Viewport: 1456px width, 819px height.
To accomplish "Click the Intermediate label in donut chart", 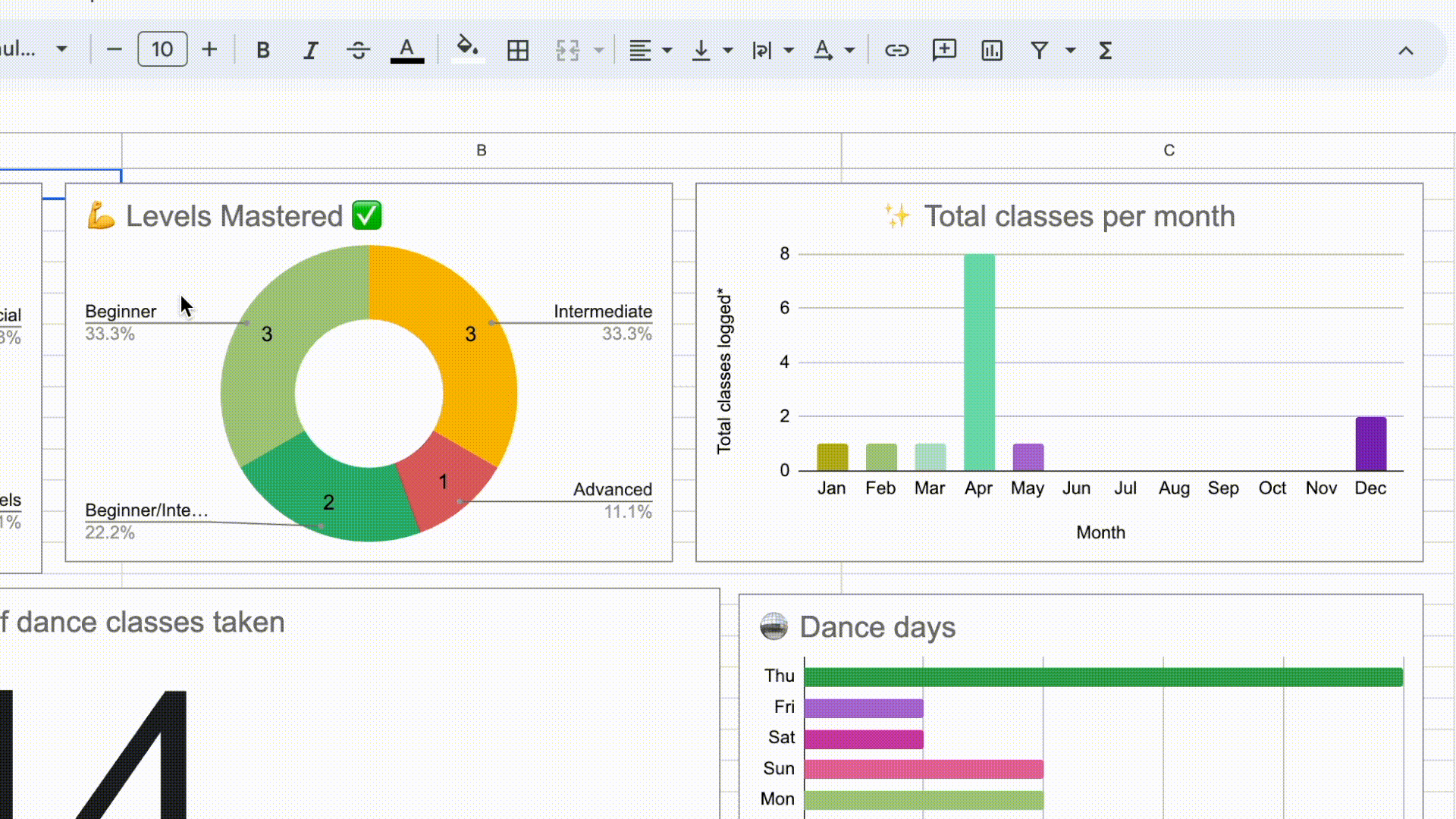I will 603,312.
